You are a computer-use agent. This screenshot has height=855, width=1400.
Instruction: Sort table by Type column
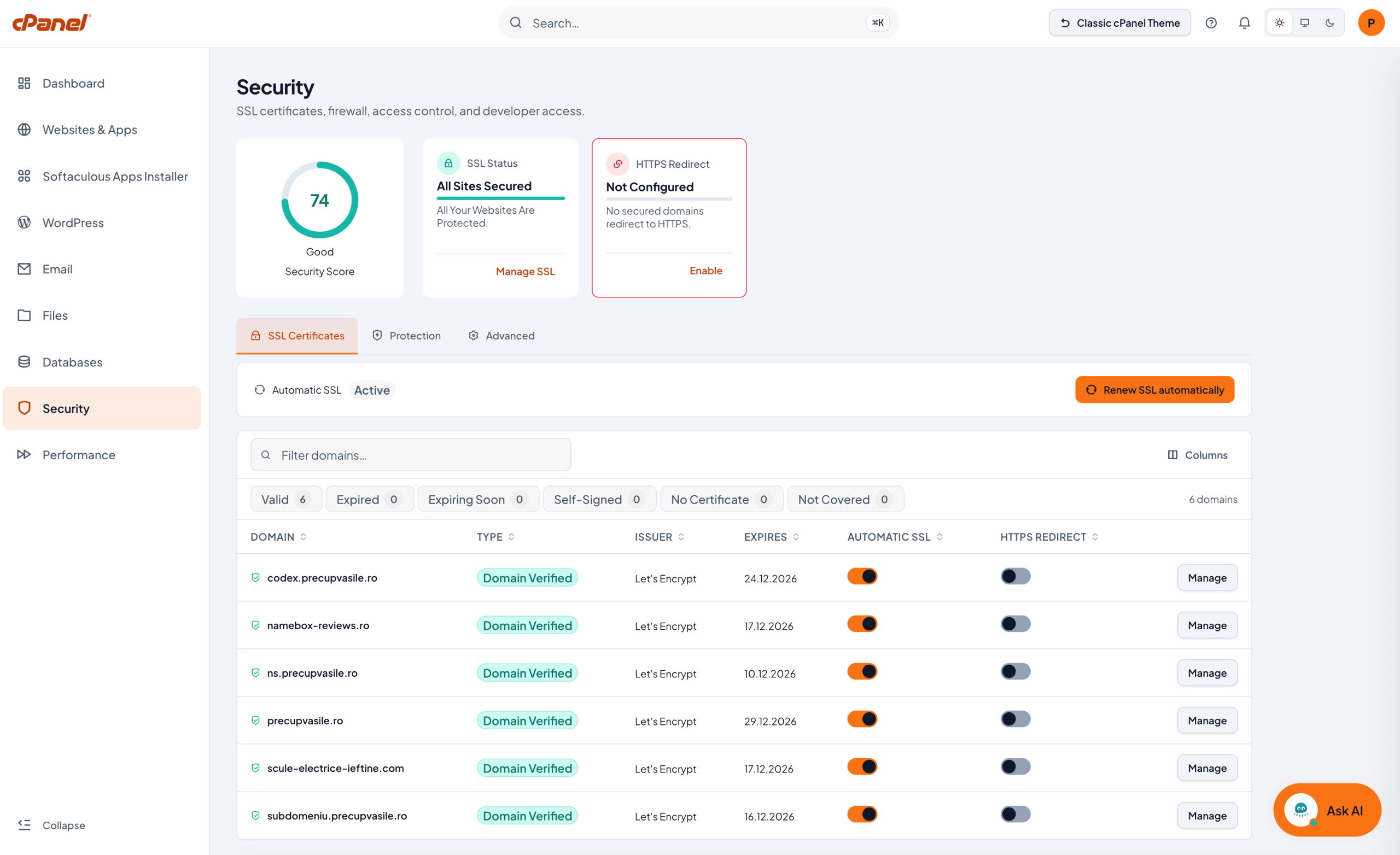(495, 537)
